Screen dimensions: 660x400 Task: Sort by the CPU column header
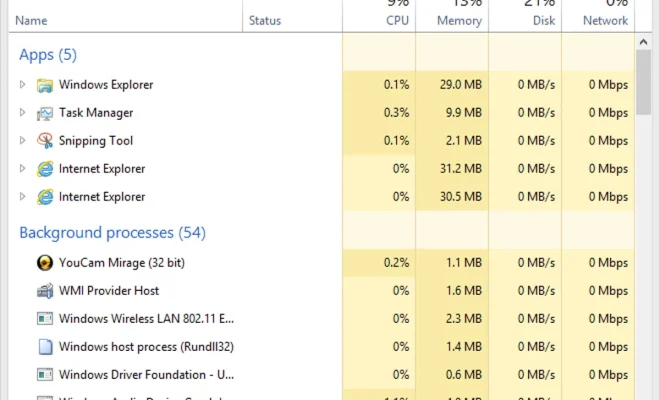coord(397,21)
